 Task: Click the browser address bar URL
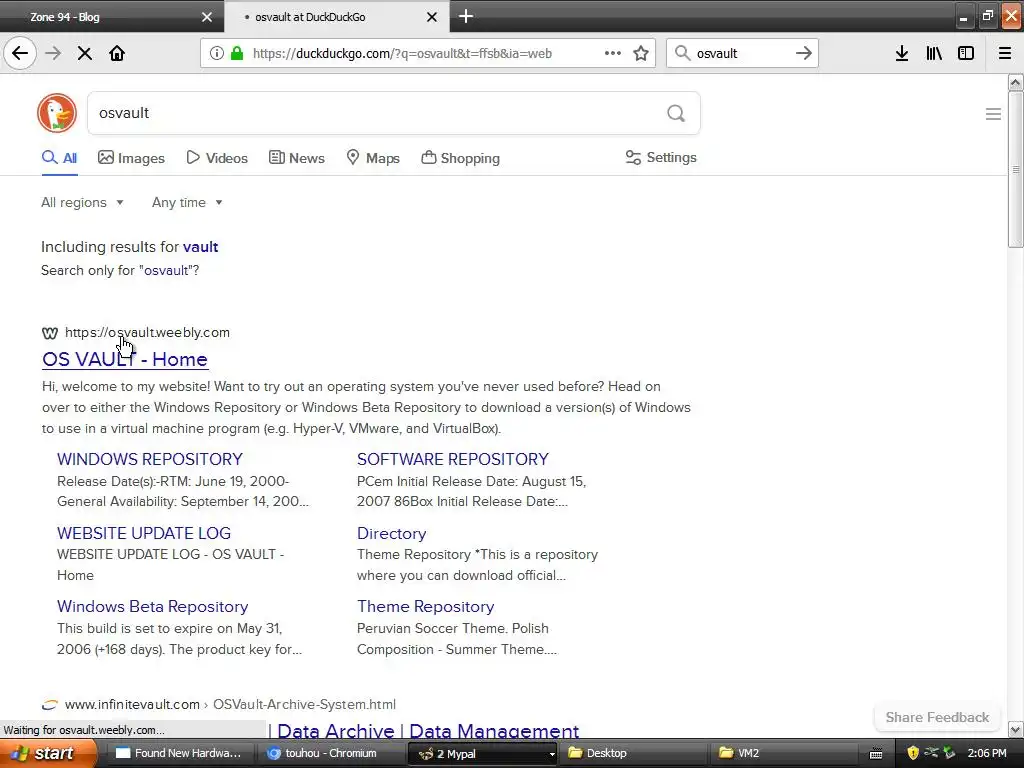pos(402,53)
